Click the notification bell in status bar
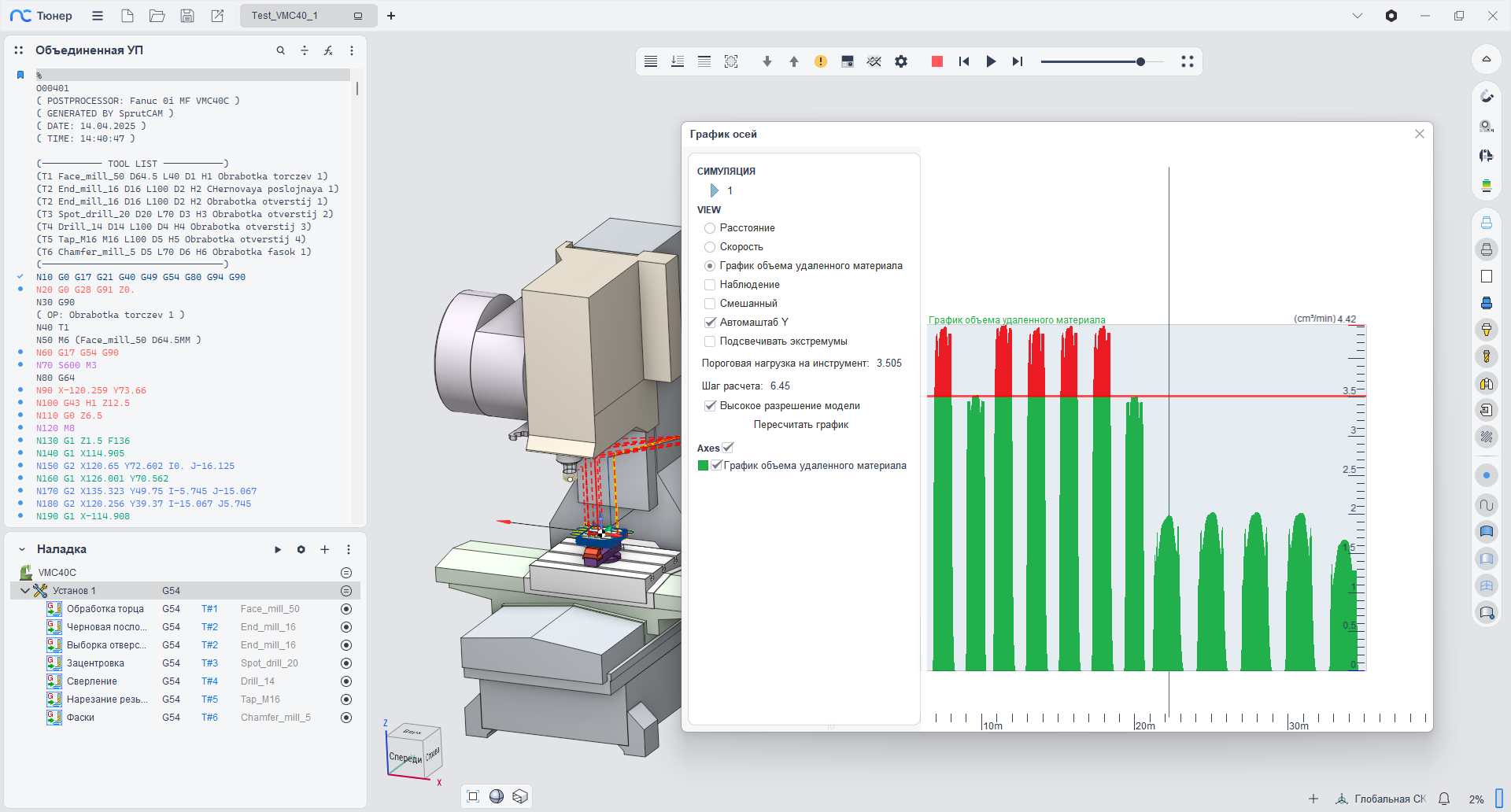Viewport: 1511px width, 812px height. coord(1444,799)
